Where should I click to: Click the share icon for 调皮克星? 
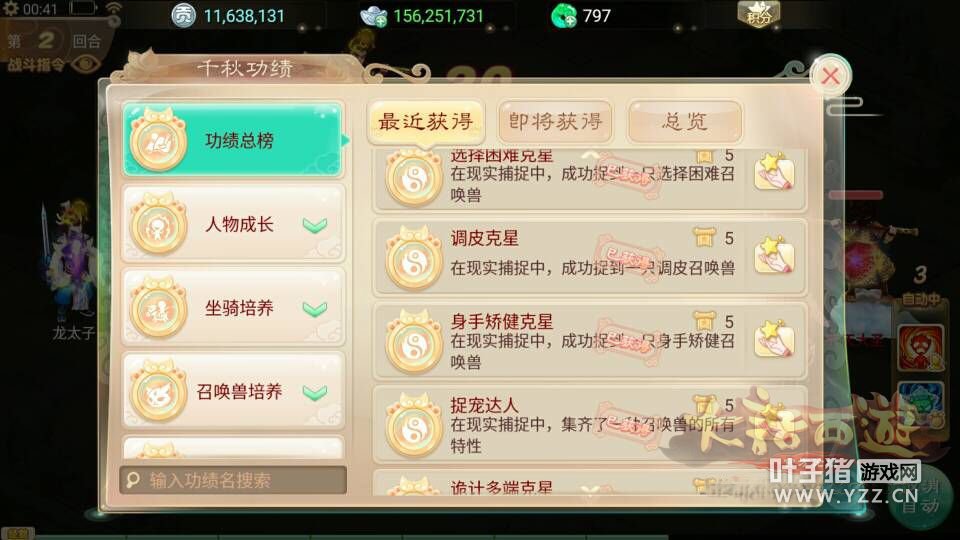pyautogui.click(x=774, y=255)
